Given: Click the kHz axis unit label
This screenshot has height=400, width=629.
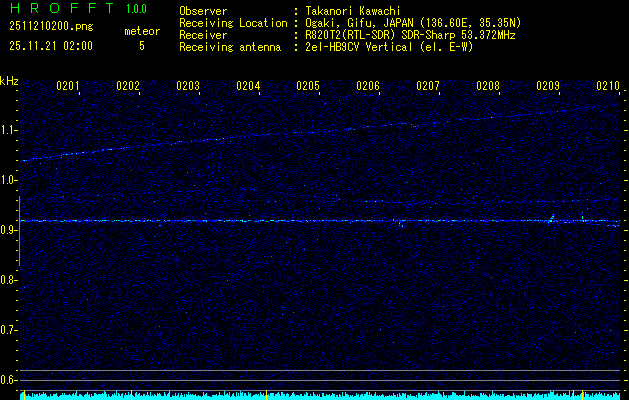Looking at the screenshot, I should tap(9, 81).
